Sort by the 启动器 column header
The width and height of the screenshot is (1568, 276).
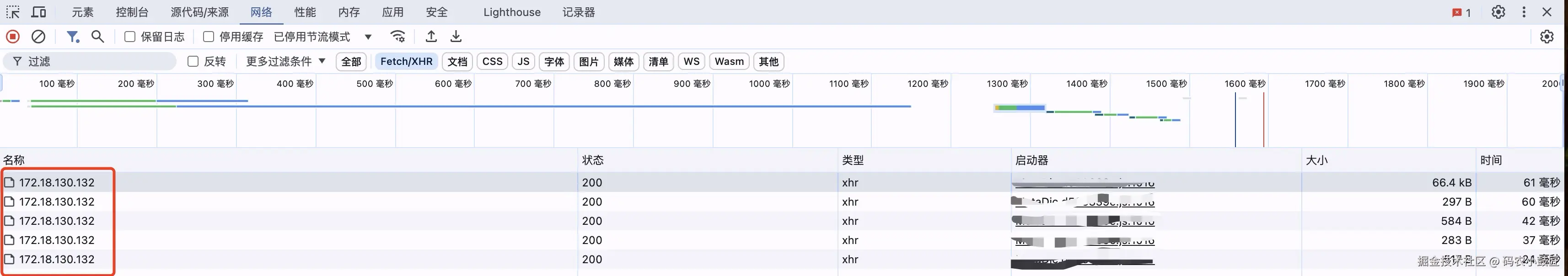coord(1156,160)
